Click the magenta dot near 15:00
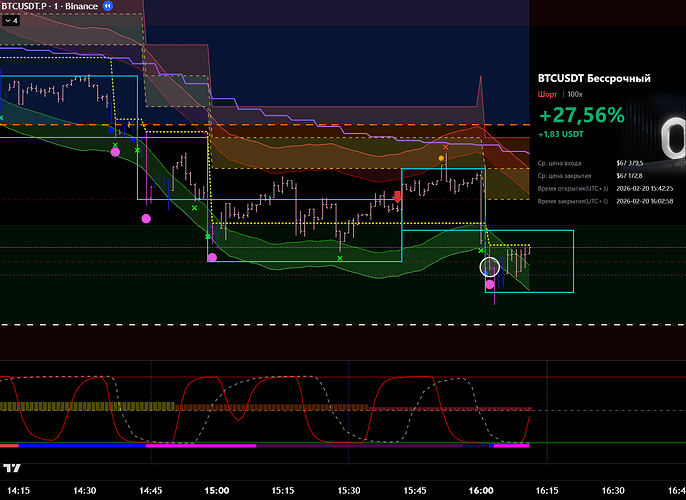686x500 pixels. (x=212, y=257)
